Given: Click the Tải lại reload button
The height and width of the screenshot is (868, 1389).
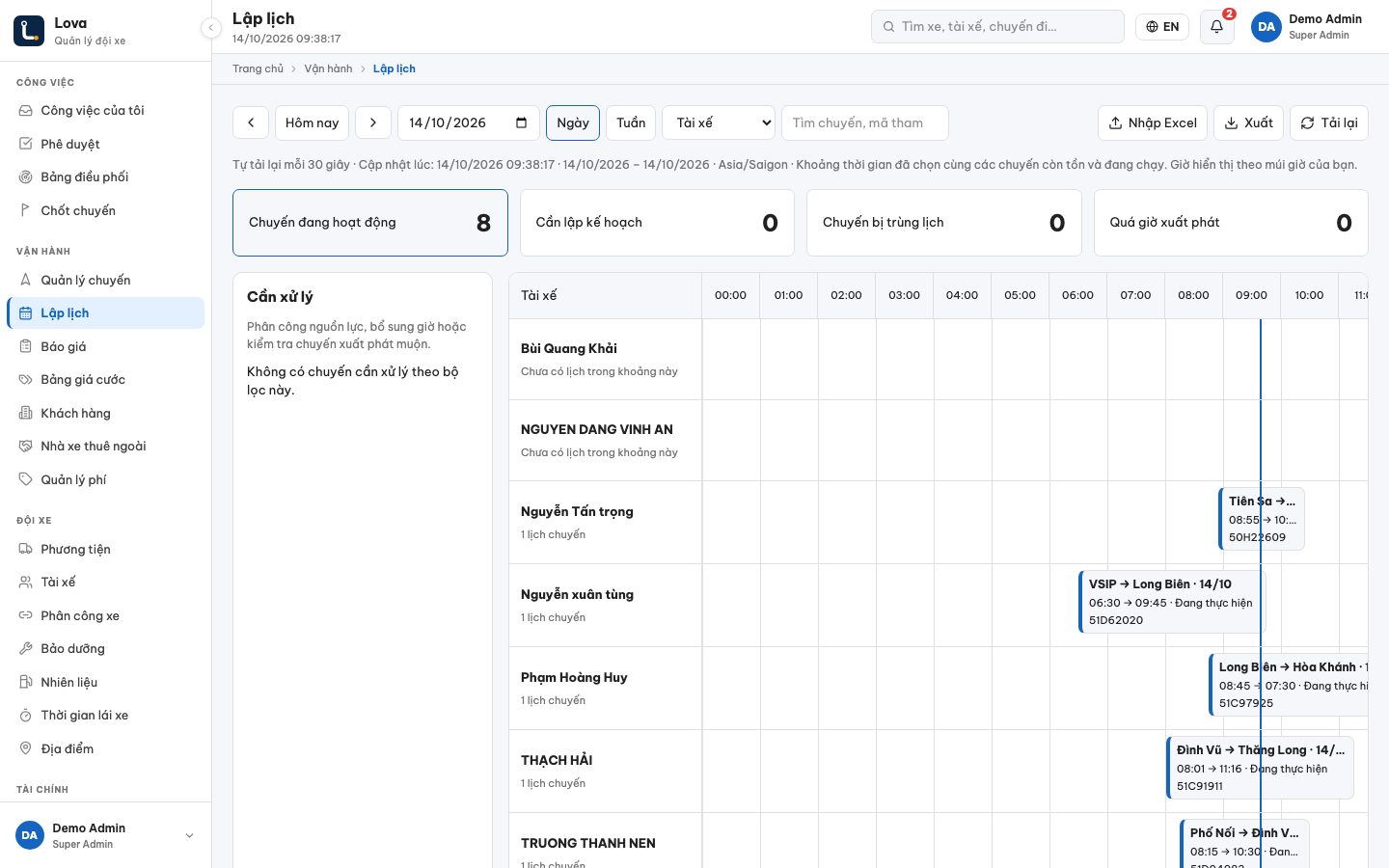Looking at the screenshot, I should pyautogui.click(x=1329, y=122).
